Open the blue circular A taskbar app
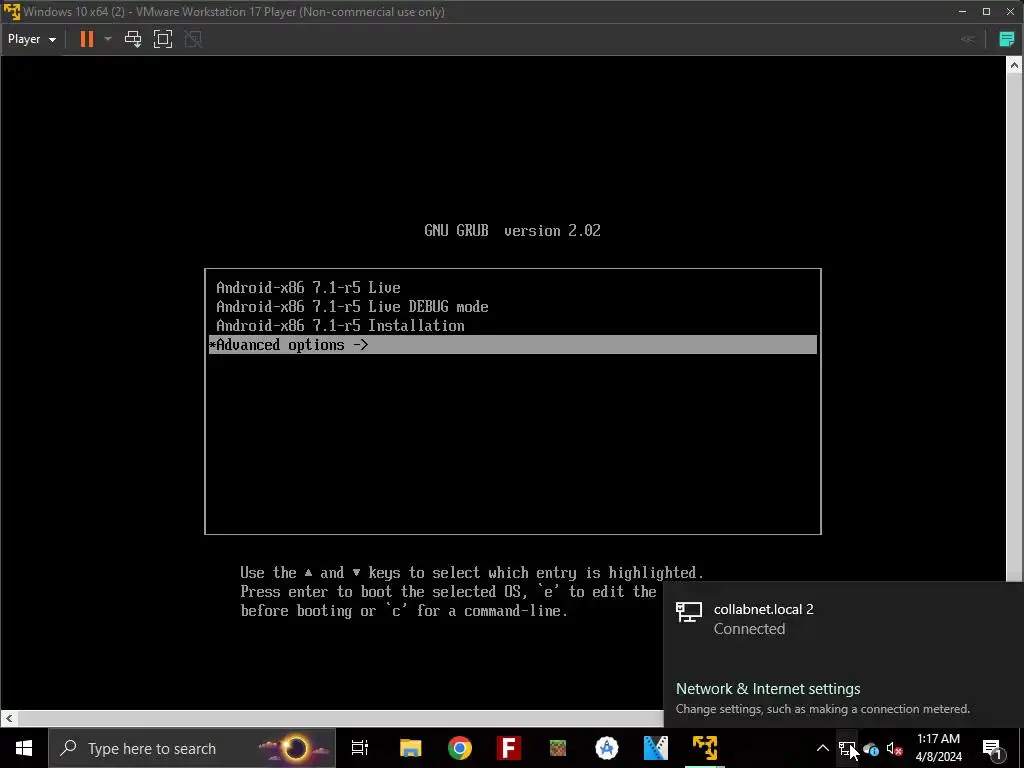1024x768 pixels. point(607,748)
